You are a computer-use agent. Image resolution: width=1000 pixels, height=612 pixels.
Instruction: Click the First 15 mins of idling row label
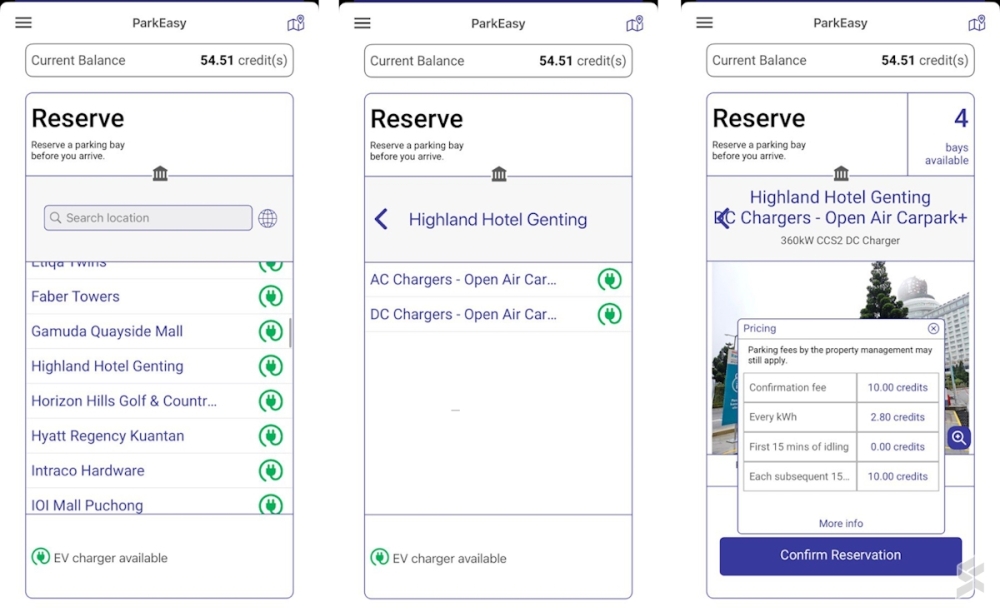(x=799, y=447)
